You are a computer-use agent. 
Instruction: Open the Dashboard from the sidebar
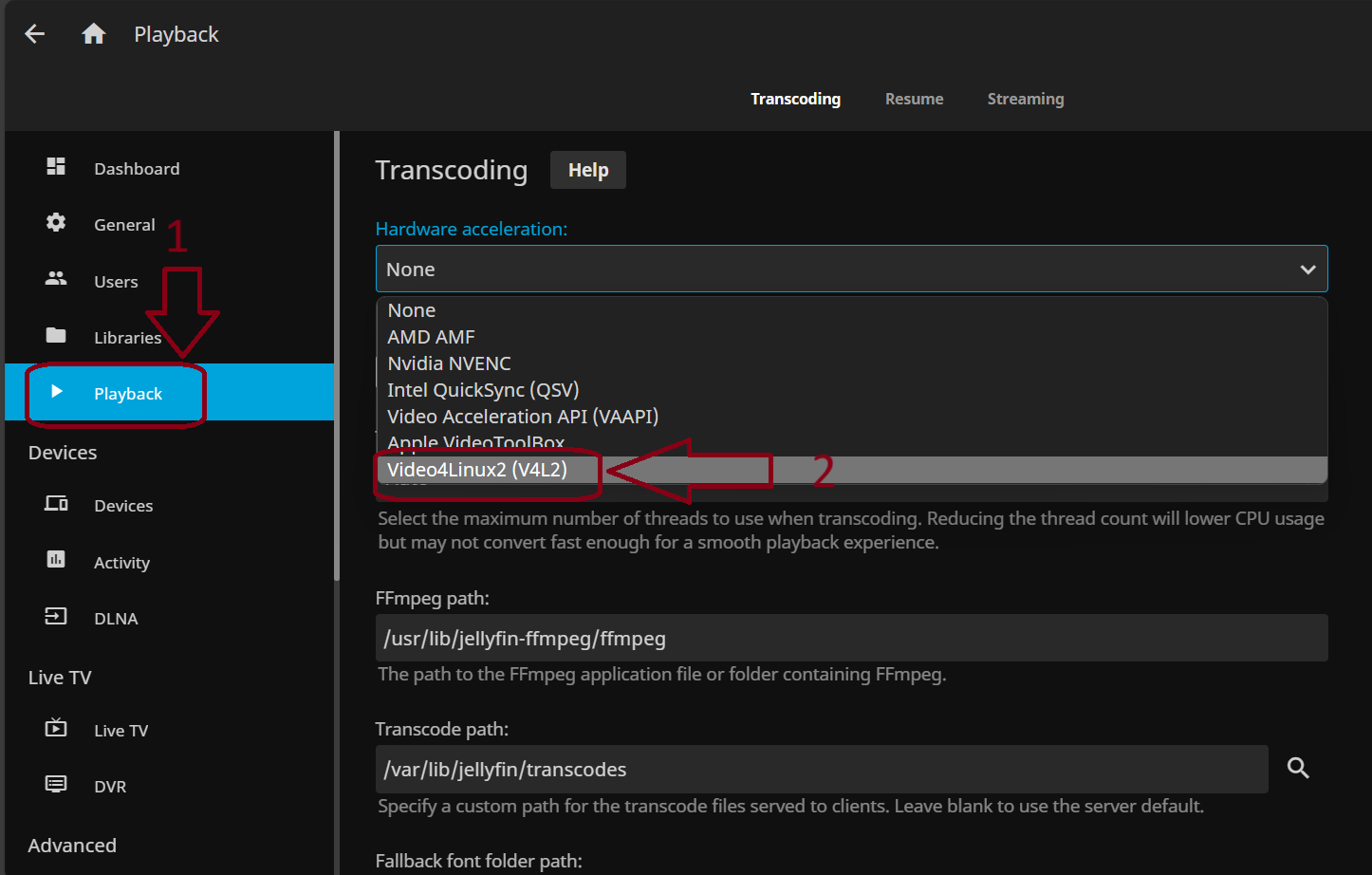pyautogui.click(x=56, y=168)
